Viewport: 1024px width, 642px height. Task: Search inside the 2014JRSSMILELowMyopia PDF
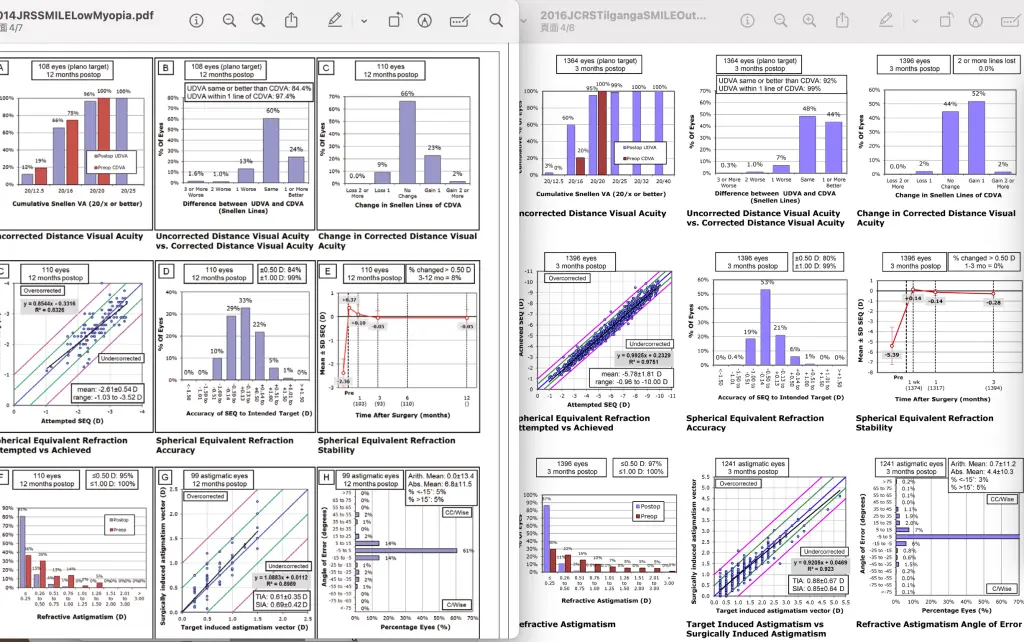point(496,21)
